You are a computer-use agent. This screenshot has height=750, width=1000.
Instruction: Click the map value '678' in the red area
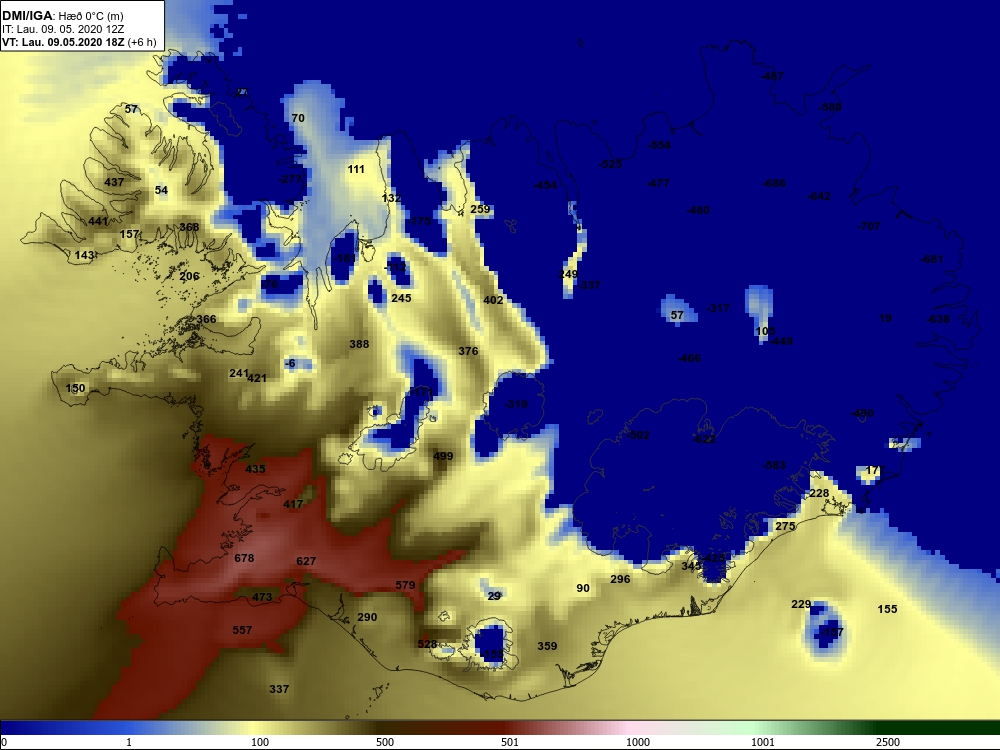[x=244, y=558]
